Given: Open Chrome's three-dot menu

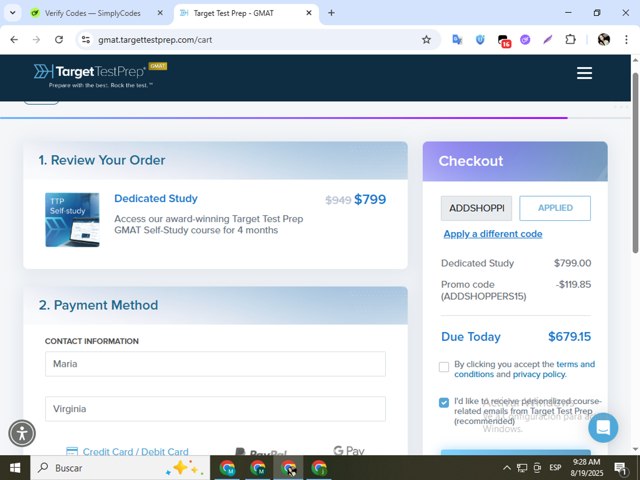Looking at the screenshot, I should click(x=626, y=40).
